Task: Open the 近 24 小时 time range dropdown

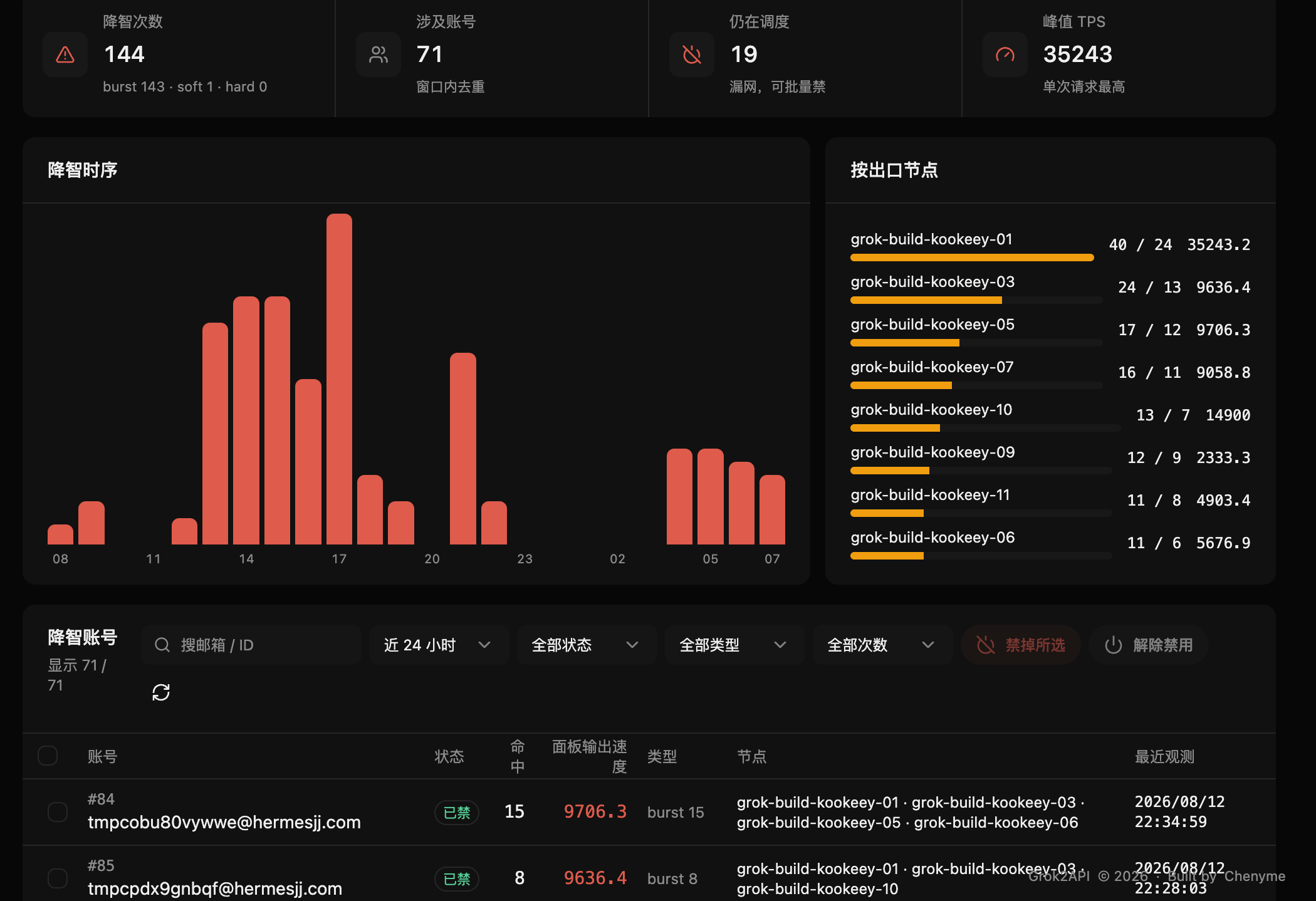Action: click(438, 645)
